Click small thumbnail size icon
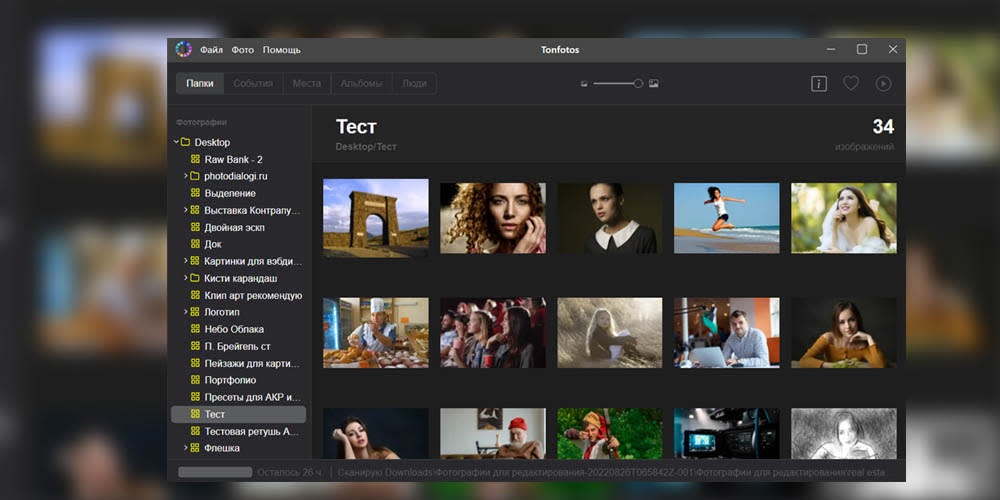Viewport: 1000px width, 500px height. (x=584, y=84)
